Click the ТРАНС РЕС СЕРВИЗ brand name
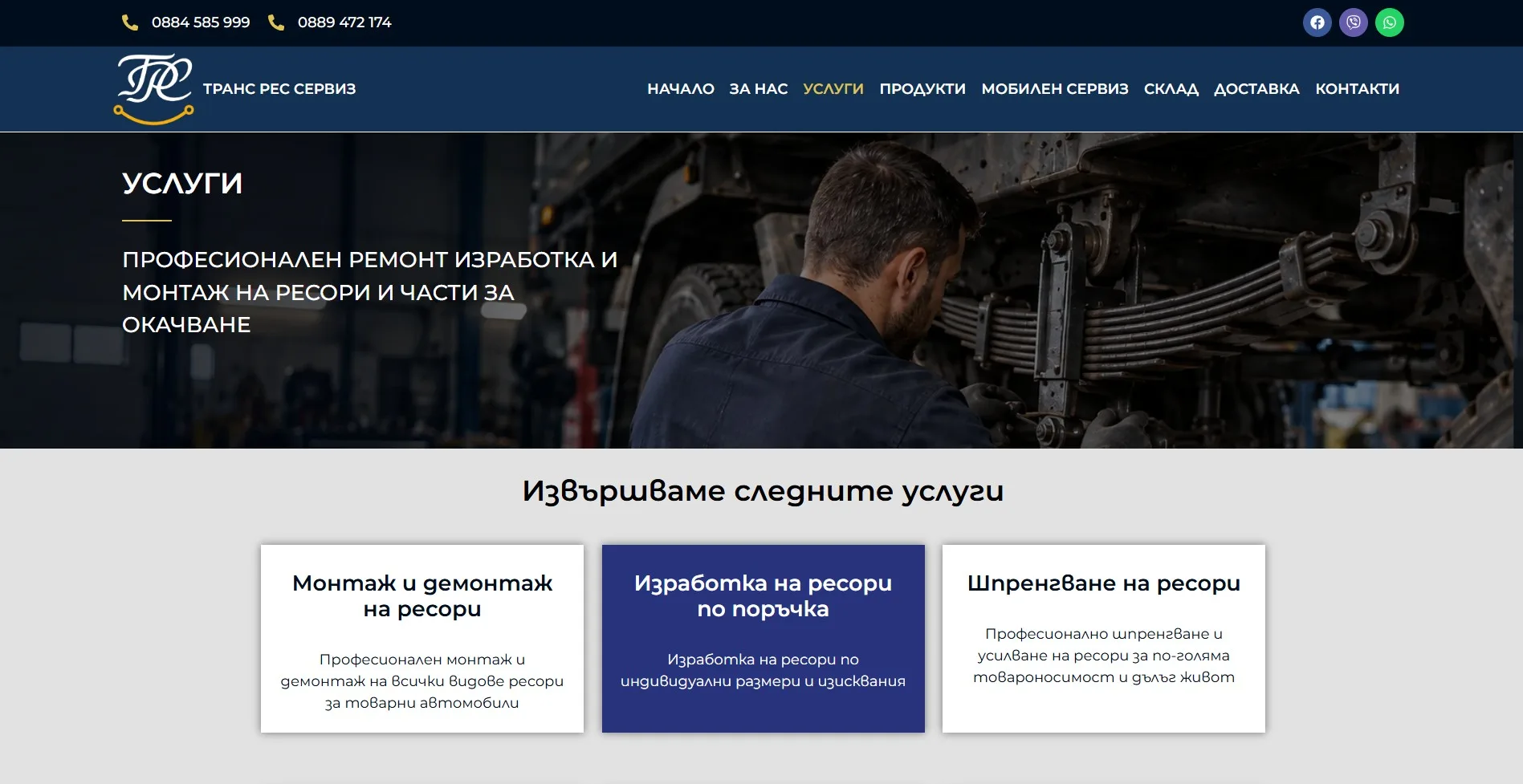1523x784 pixels. point(279,89)
